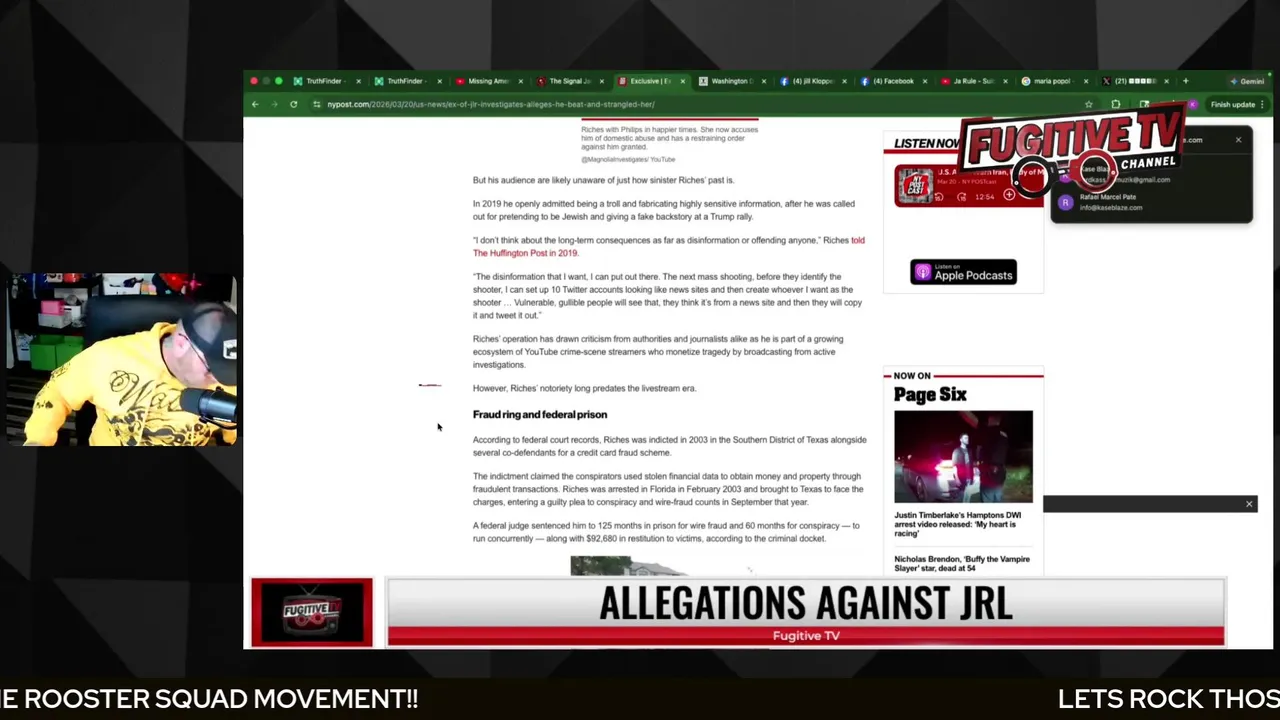Reload the nypost.com page
Screen dimensions: 1280x720
click(293, 104)
